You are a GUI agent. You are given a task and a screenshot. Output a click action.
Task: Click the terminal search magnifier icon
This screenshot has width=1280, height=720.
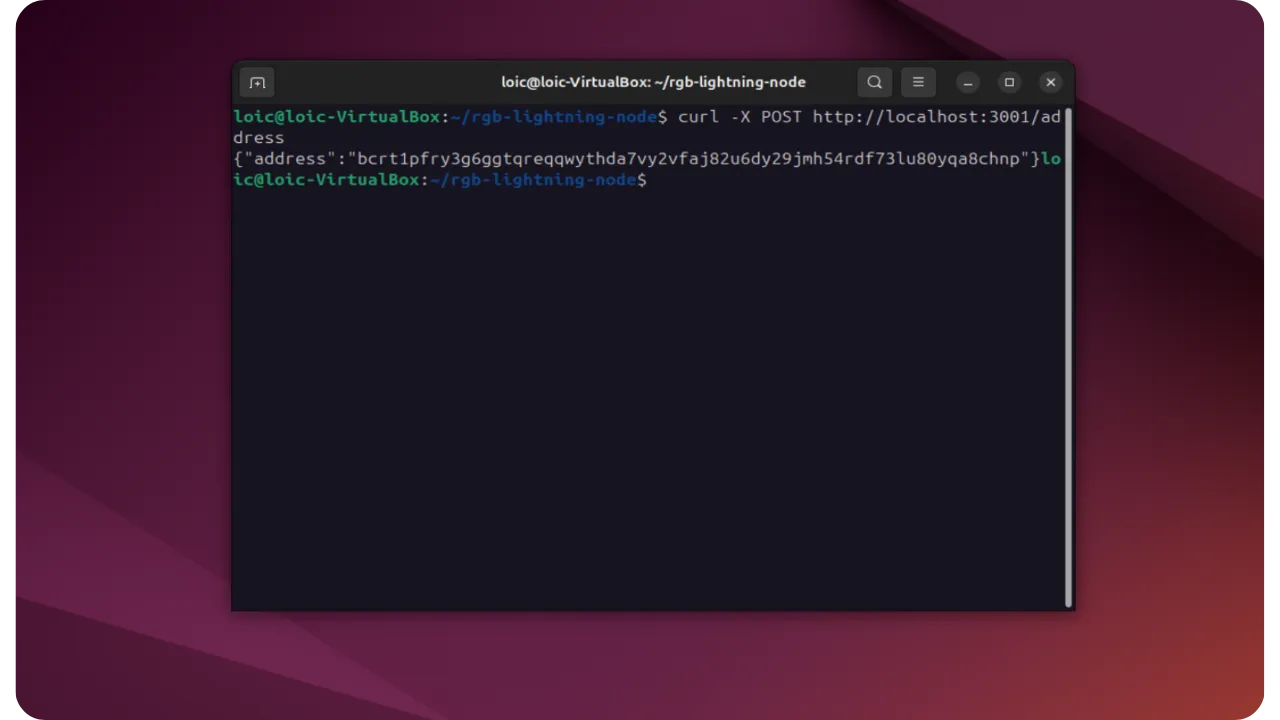pyautogui.click(x=874, y=82)
